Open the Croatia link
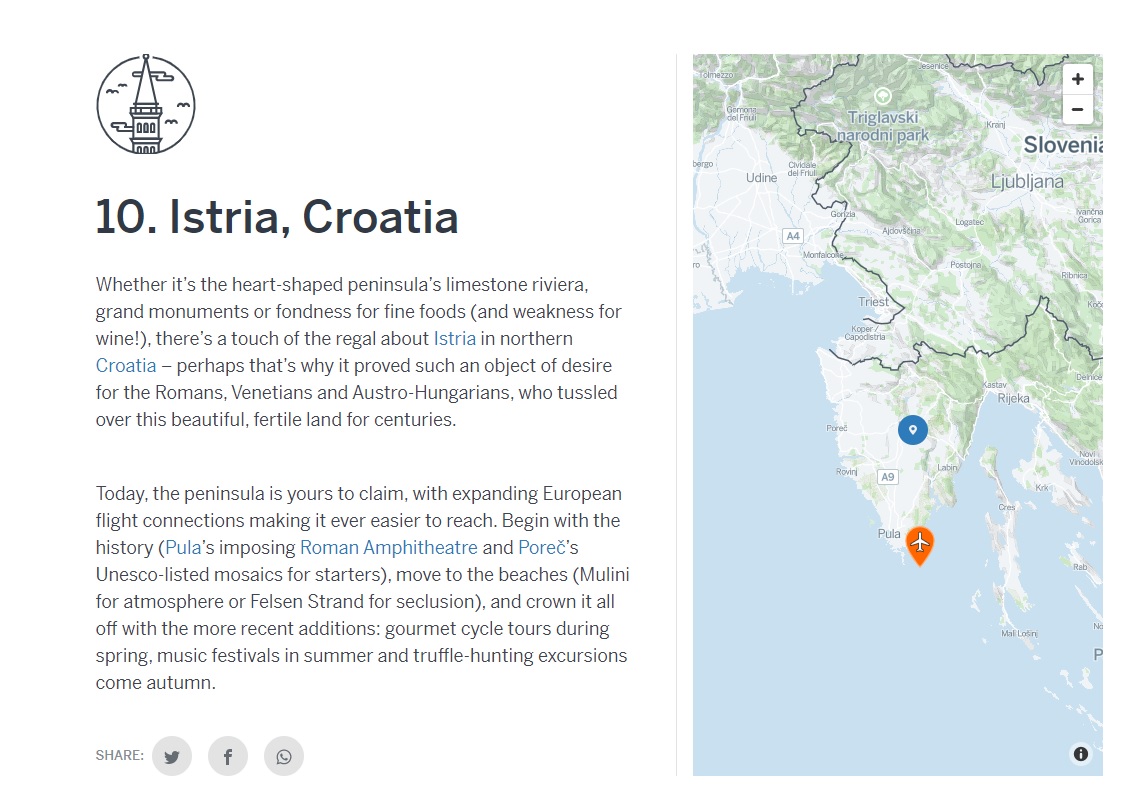Image resolution: width=1132 pixels, height=804 pixels. click(x=126, y=365)
